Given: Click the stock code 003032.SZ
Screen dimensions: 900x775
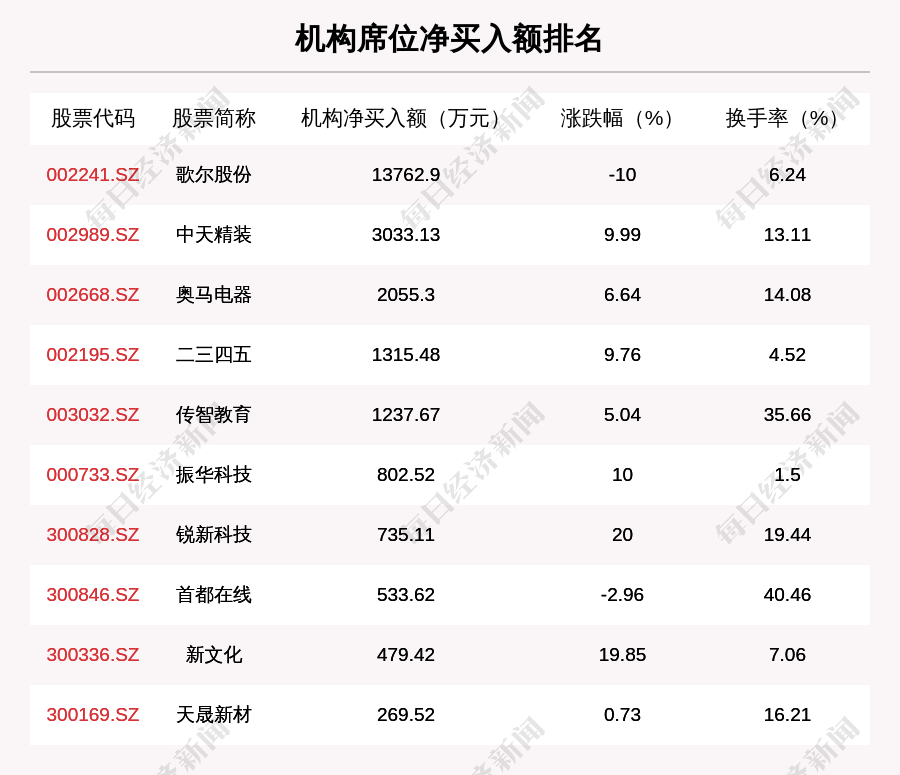Looking at the screenshot, I should coord(92,415).
